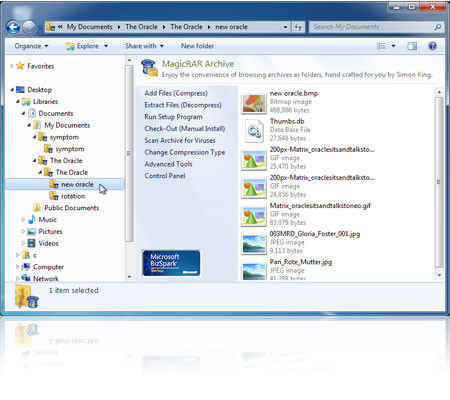Click the Pictures library icon
This screenshot has width=450, height=400.
click(32, 231)
